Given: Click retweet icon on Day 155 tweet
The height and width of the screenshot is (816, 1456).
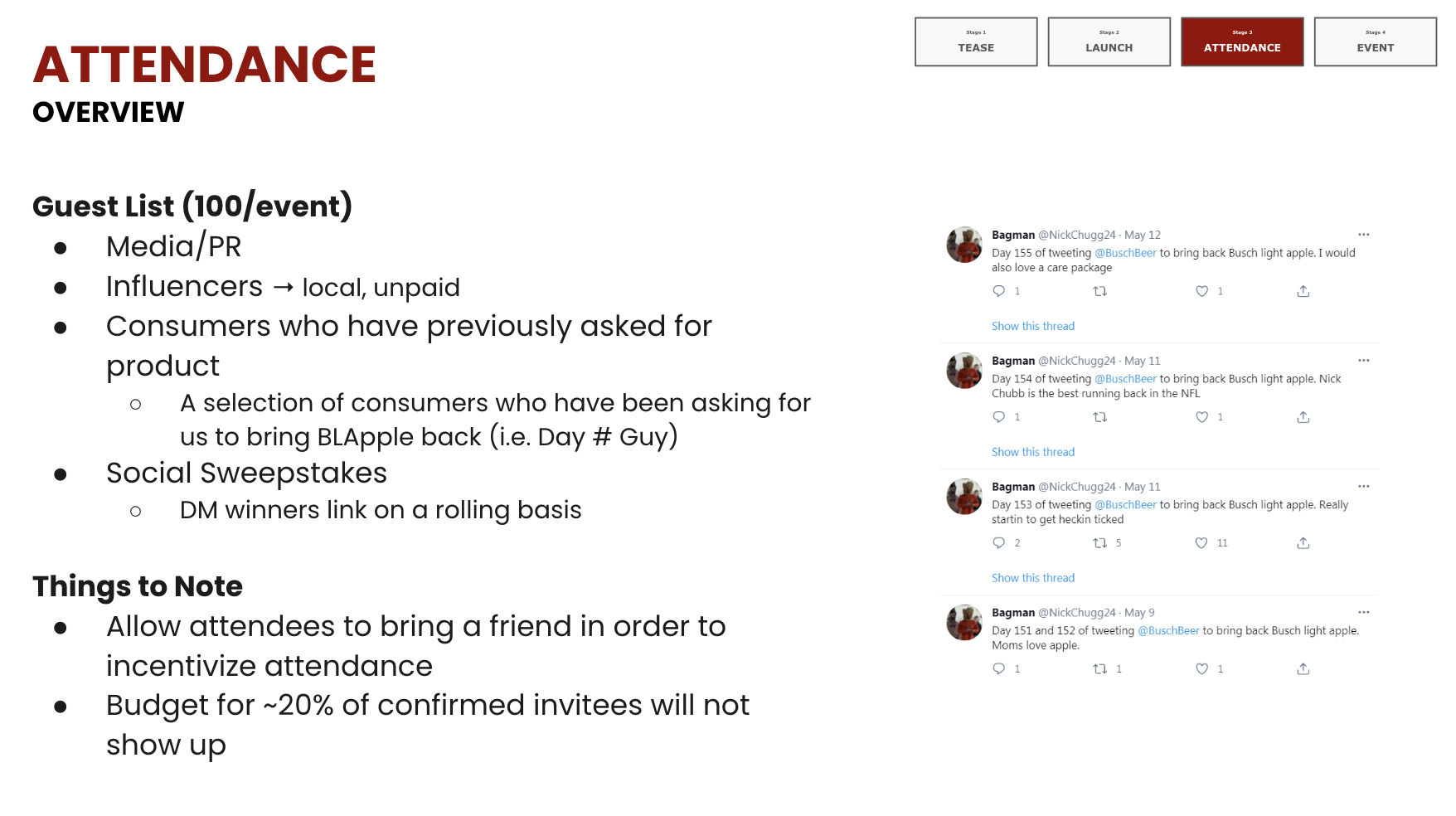Looking at the screenshot, I should [x=1100, y=291].
